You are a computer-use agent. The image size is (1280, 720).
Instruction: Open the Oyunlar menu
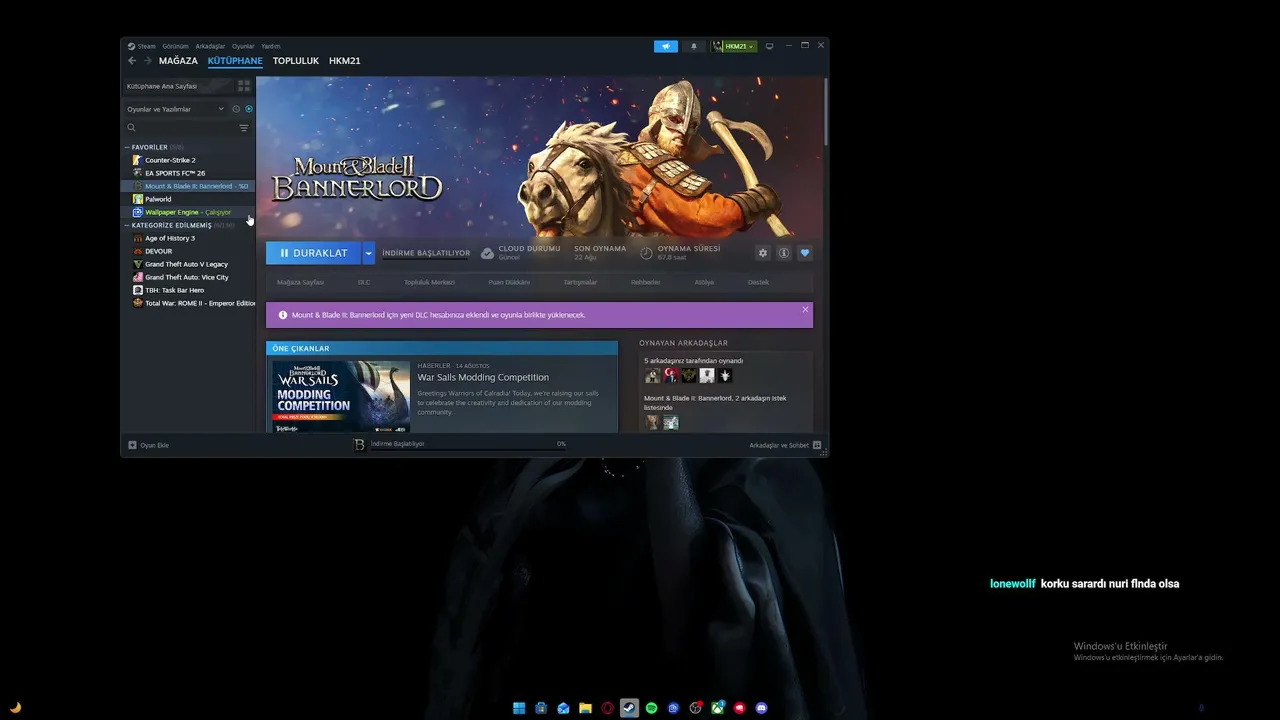[243, 46]
